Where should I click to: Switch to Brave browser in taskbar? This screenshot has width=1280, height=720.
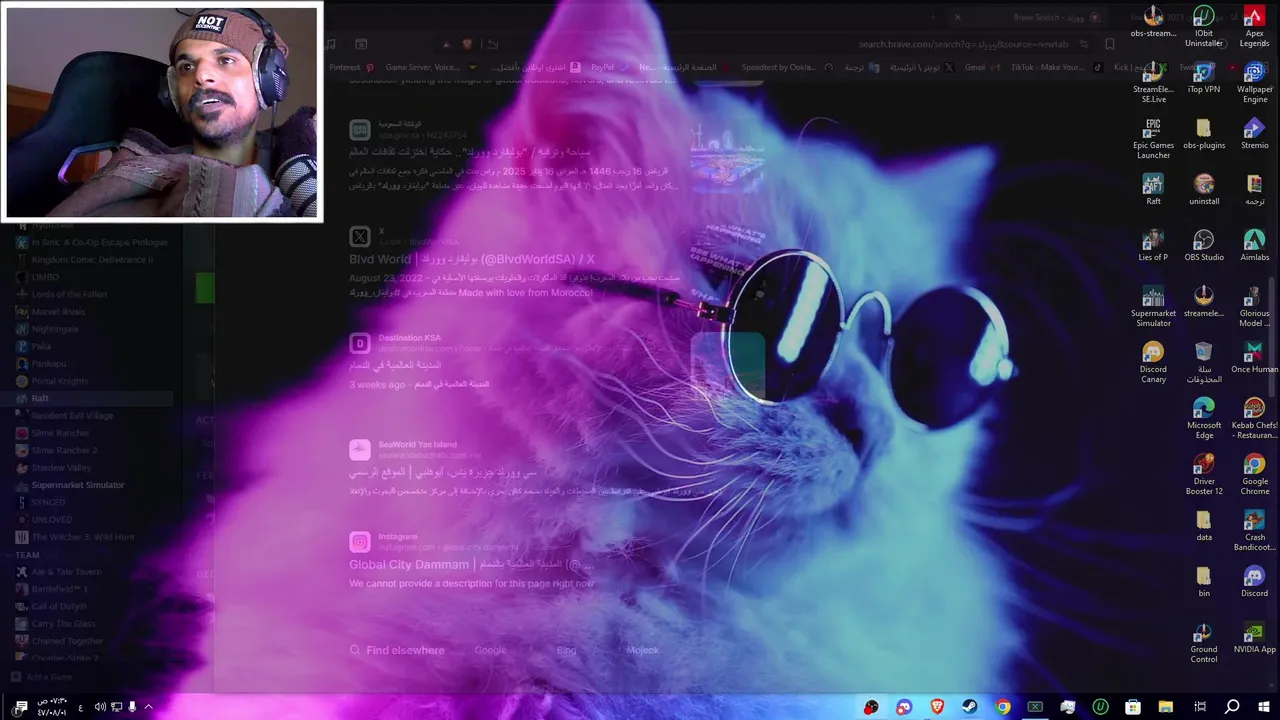coord(937,707)
